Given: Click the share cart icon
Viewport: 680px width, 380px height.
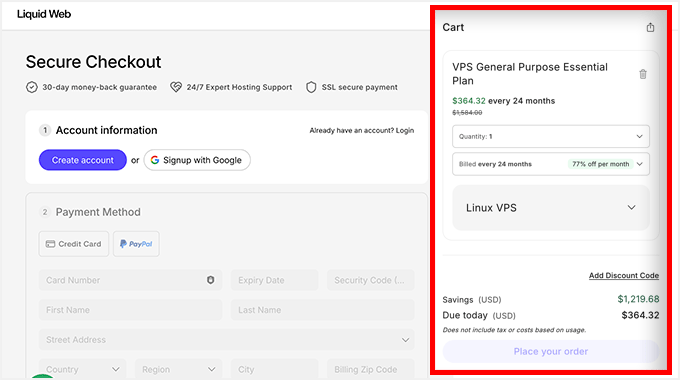Looking at the screenshot, I should click(x=650, y=27).
